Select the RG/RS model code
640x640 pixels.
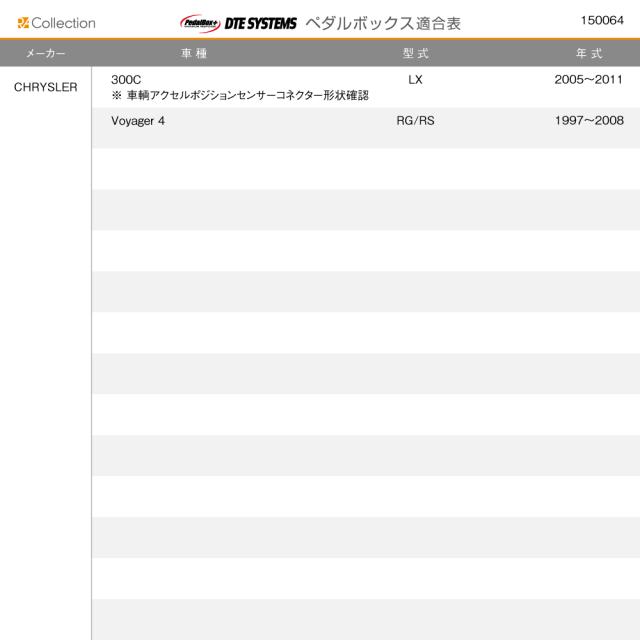[415, 121]
